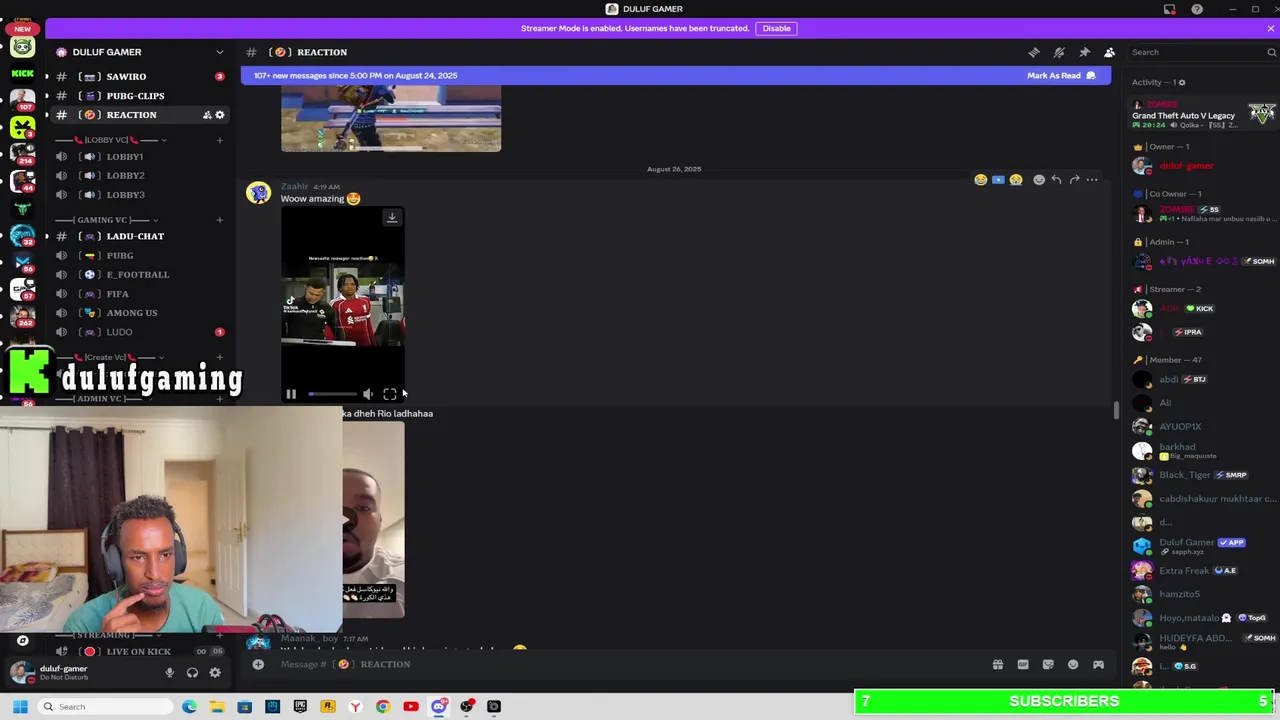The height and width of the screenshot is (720, 1280).
Task: Open Help question mark icon
Action: (x=1196, y=9)
